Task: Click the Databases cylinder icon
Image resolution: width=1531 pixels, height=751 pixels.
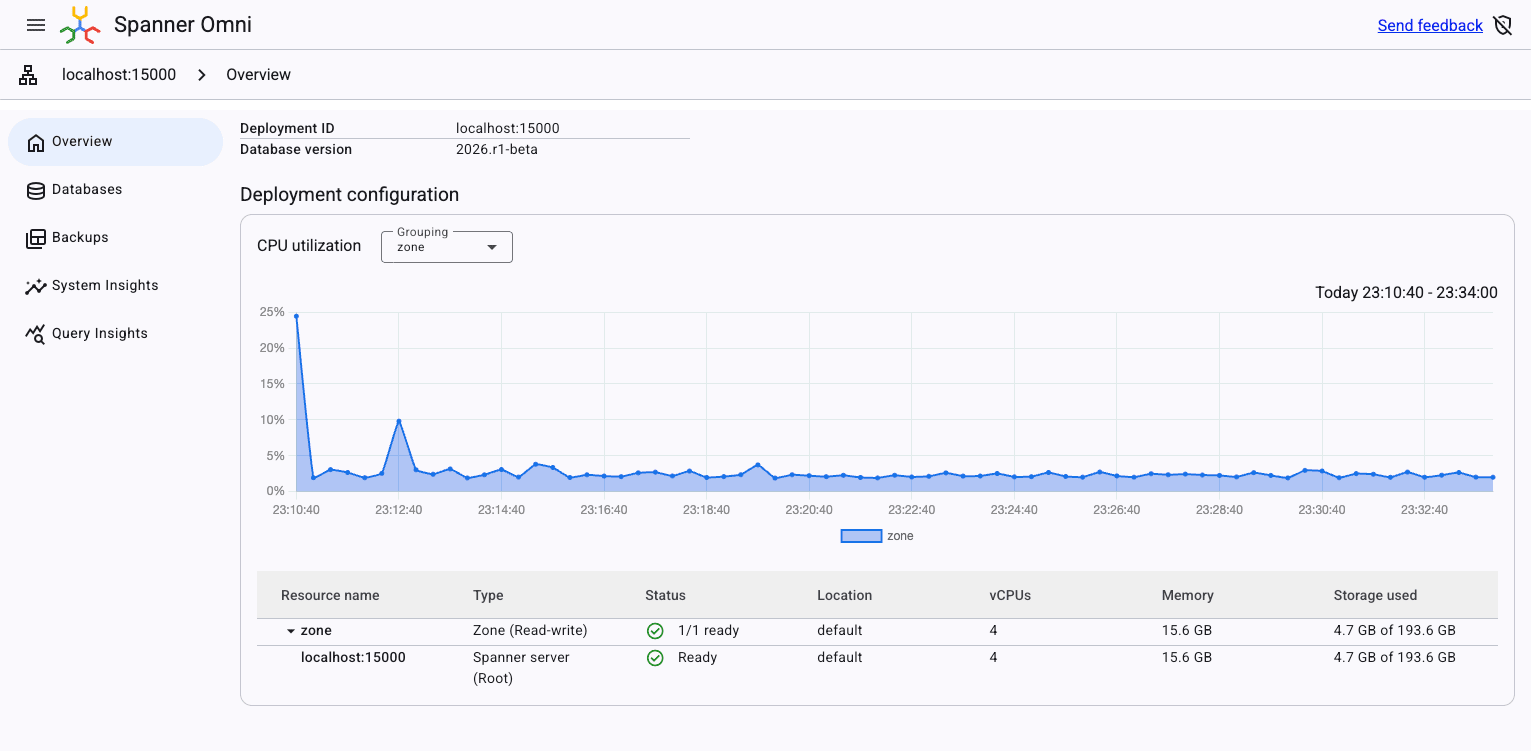Action: click(x=36, y=190)
